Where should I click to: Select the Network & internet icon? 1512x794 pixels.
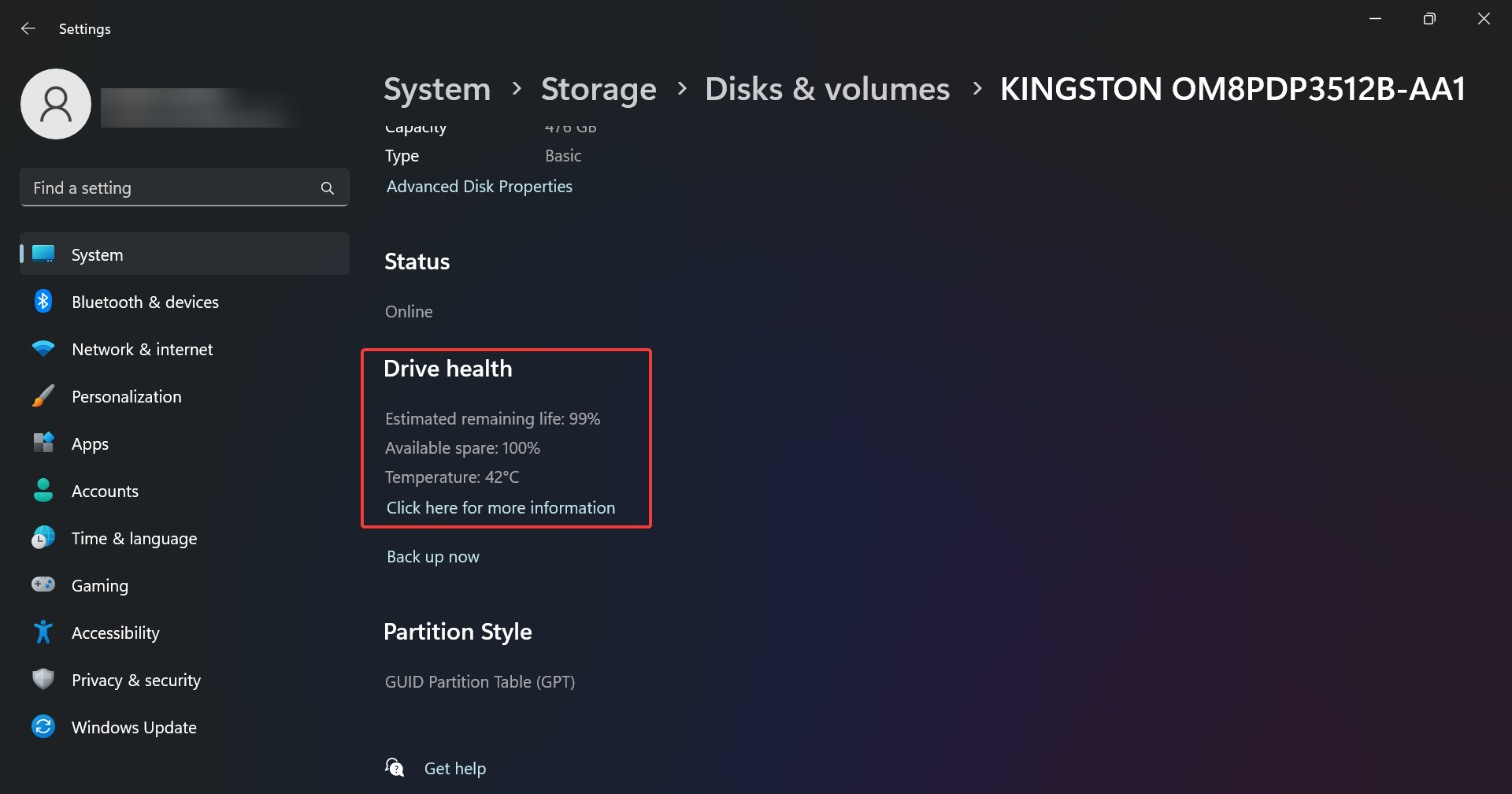tap(43, 349)
